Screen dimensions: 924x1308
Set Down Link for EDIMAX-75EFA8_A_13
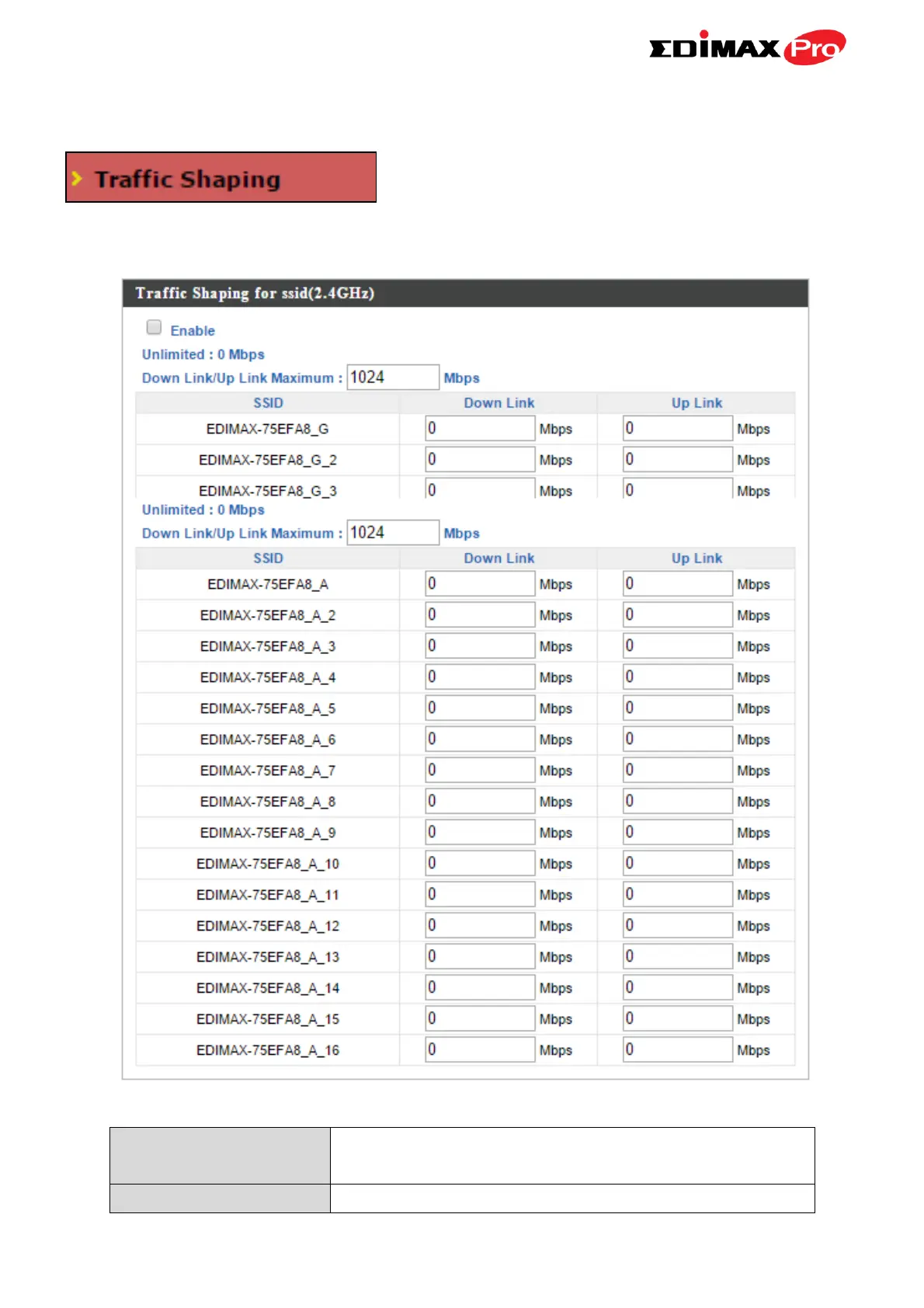[481, 957]
